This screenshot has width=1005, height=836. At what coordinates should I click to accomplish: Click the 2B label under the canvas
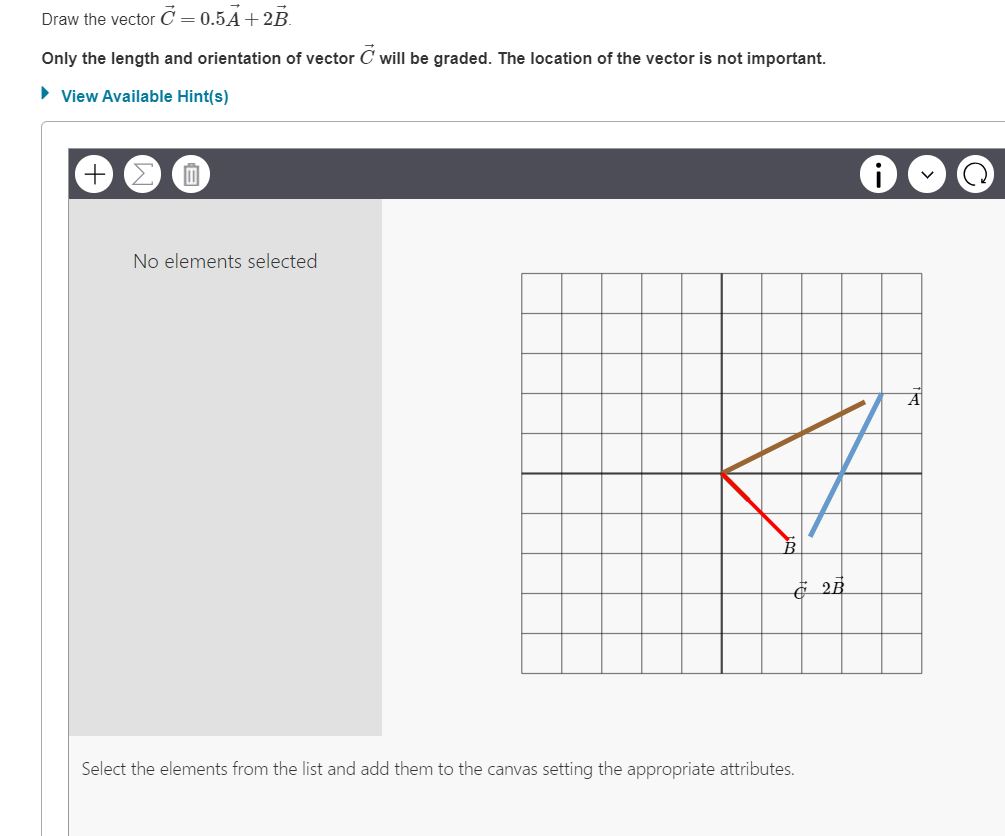831,588
